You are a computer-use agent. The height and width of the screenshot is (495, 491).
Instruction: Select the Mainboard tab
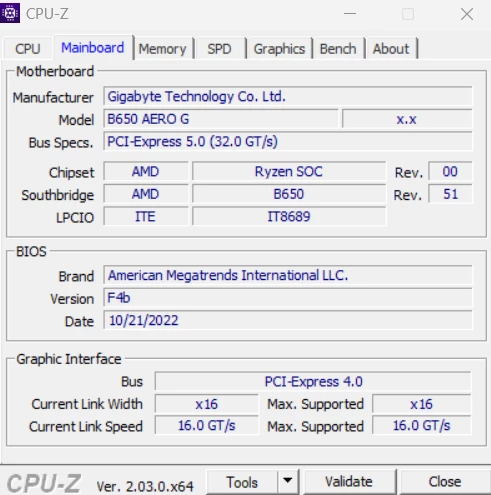coord(93,48)
